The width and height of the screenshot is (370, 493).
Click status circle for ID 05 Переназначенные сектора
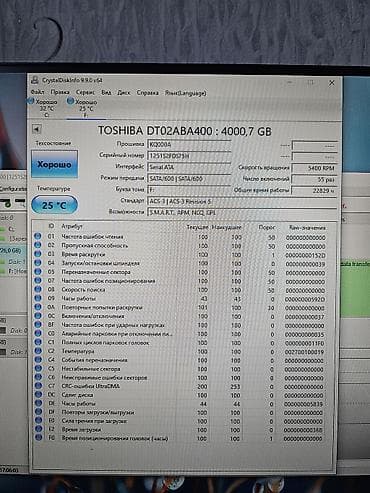click(x=38, y=272)
